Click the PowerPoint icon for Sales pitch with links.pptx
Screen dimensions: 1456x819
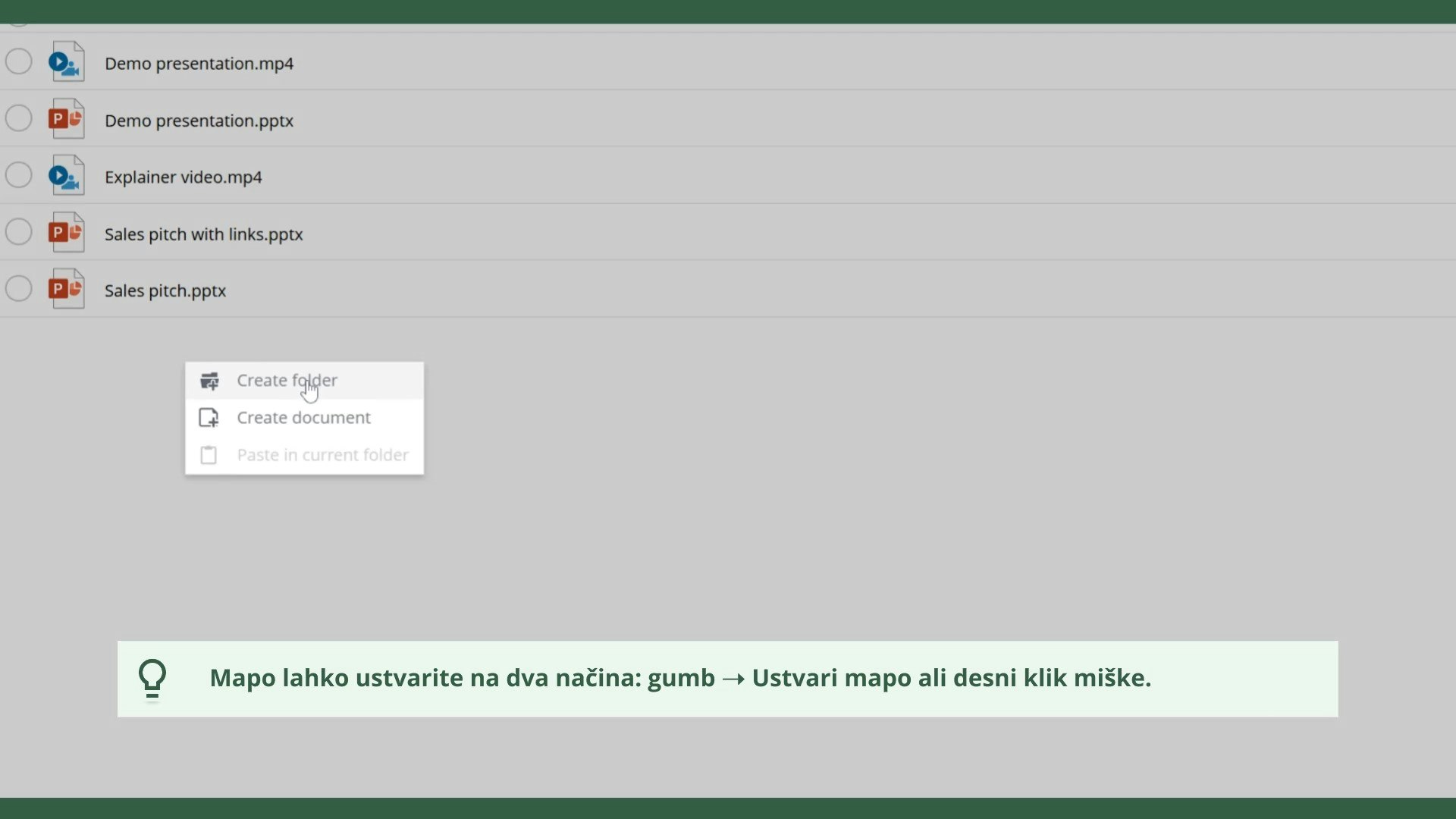pos(66,233)
